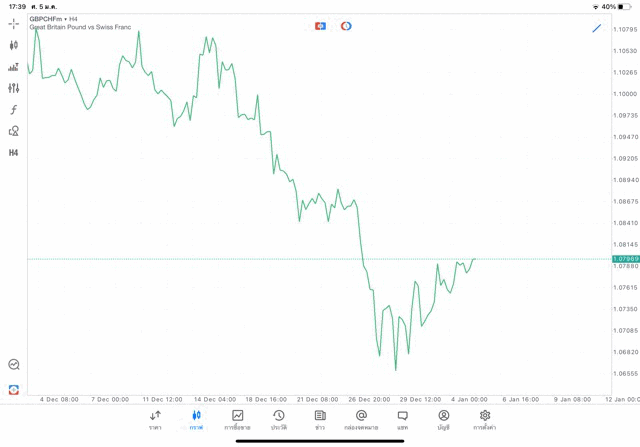640x447 pixels.
Task: Open the candlestick chart type selector
Action: (13, 45)
